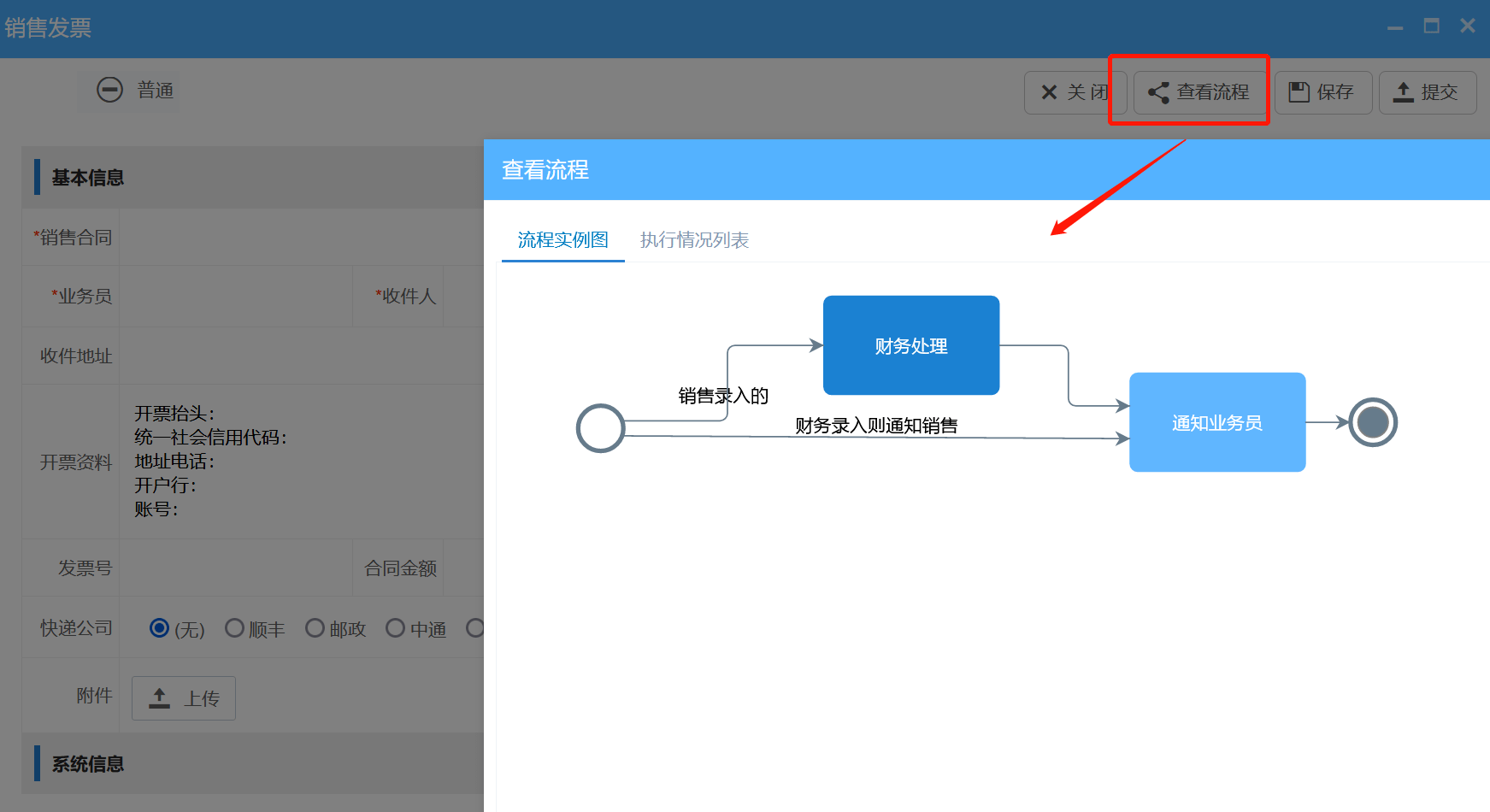Click the 财务处理 workflow node
The image size is (1490, 812).
tap(910, 345)
